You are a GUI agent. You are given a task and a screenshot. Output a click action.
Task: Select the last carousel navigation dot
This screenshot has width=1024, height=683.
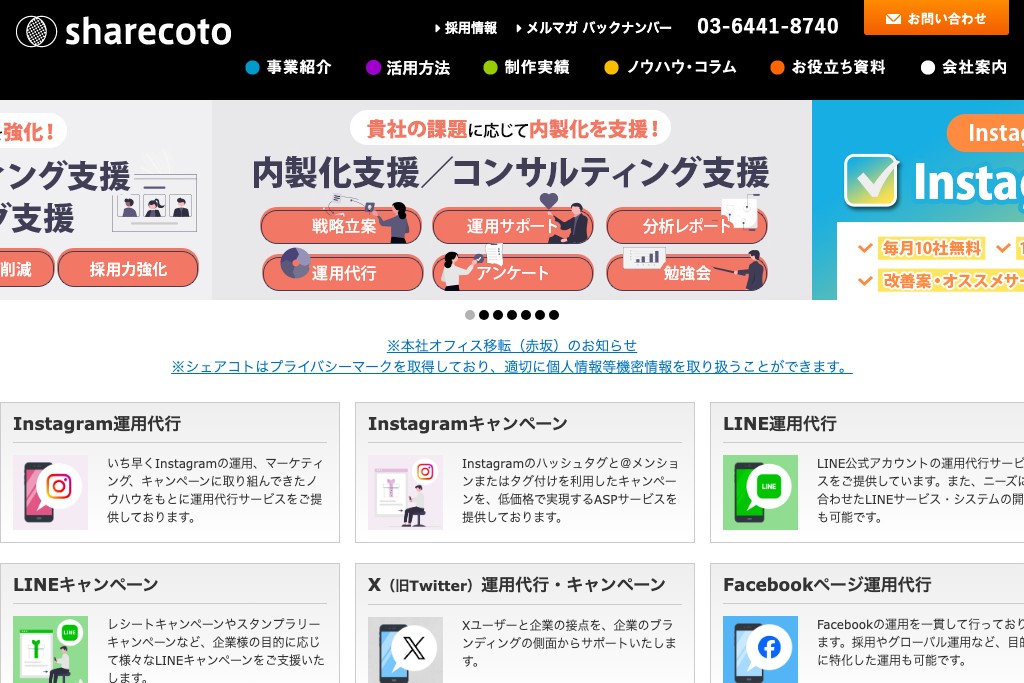point(554,315)
